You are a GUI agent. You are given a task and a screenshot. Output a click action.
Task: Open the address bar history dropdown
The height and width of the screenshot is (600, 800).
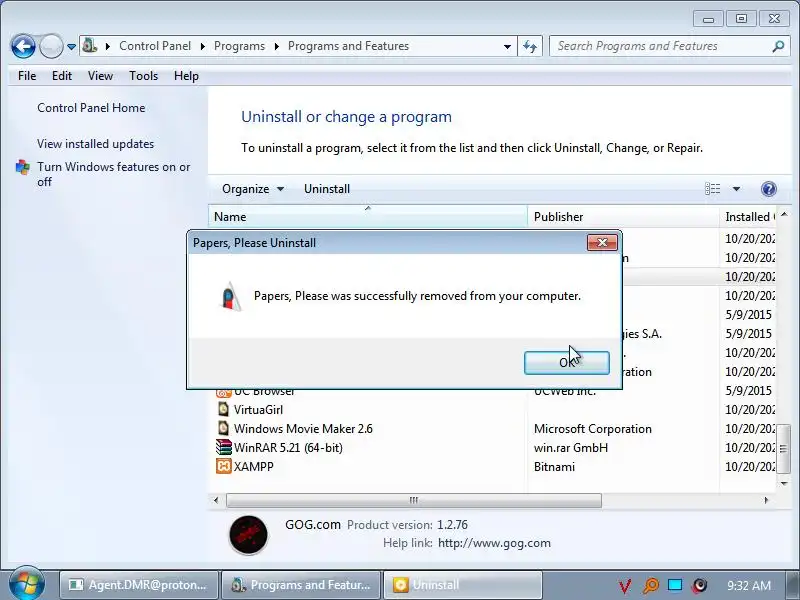[x=507, y=46]
